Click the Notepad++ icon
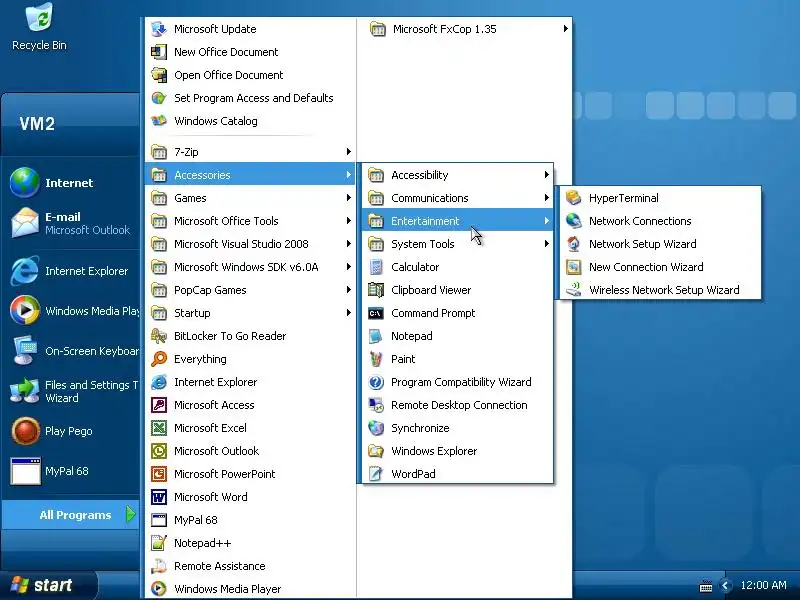Viewport: 800px width, 600px height. (x=159, y=543)
